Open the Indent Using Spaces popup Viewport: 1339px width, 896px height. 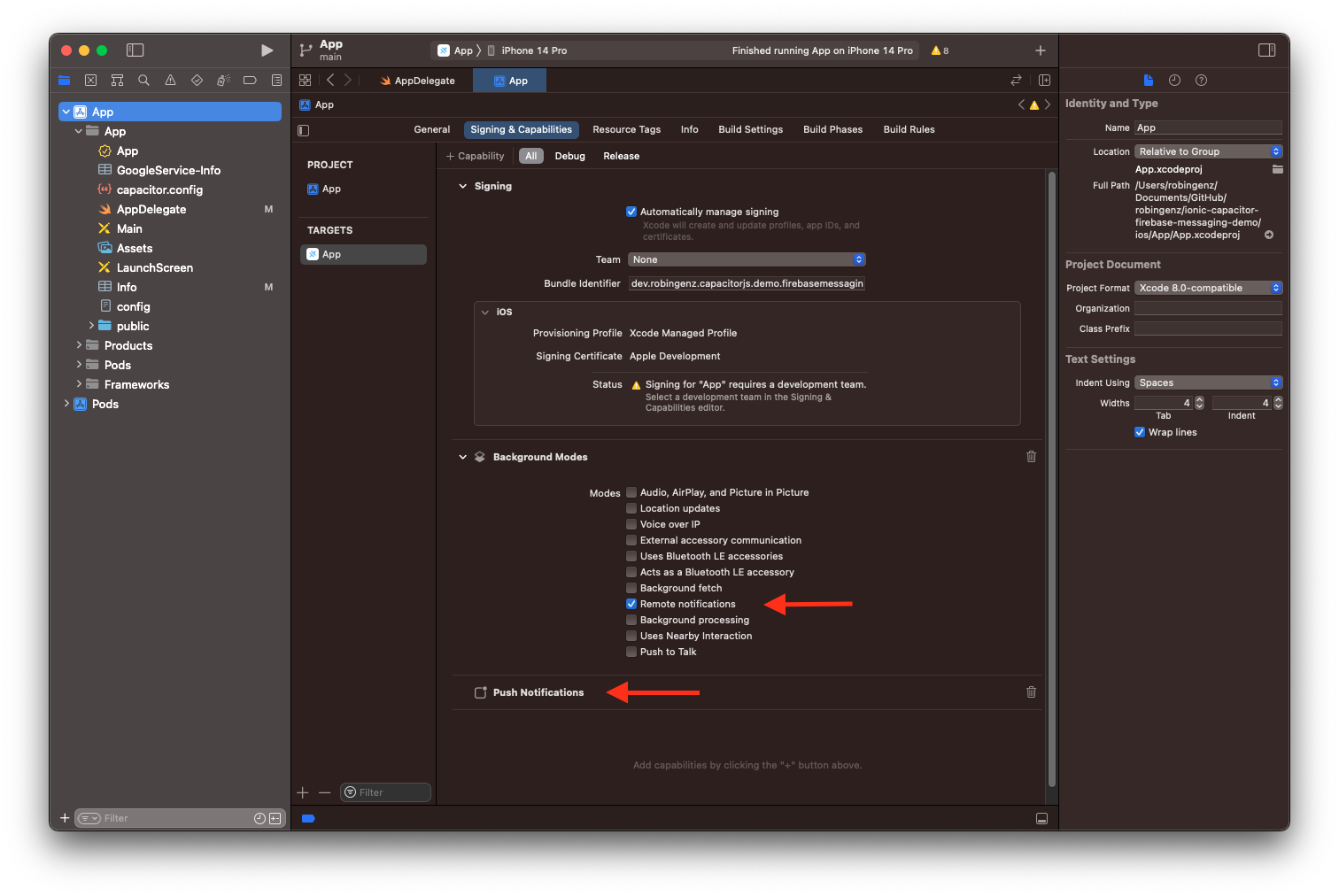pos(1208,382)
